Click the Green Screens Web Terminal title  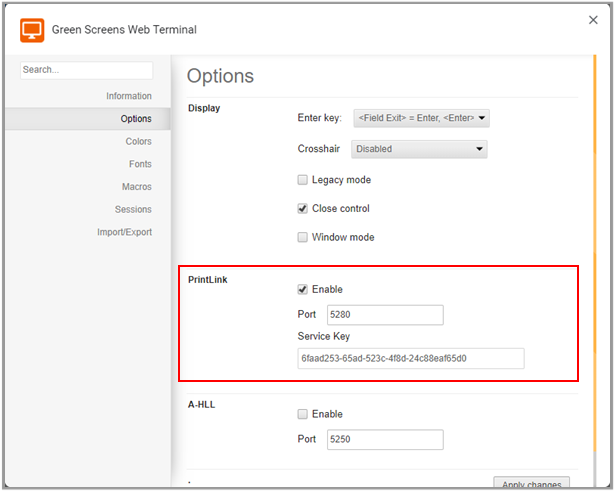[124, 30]
